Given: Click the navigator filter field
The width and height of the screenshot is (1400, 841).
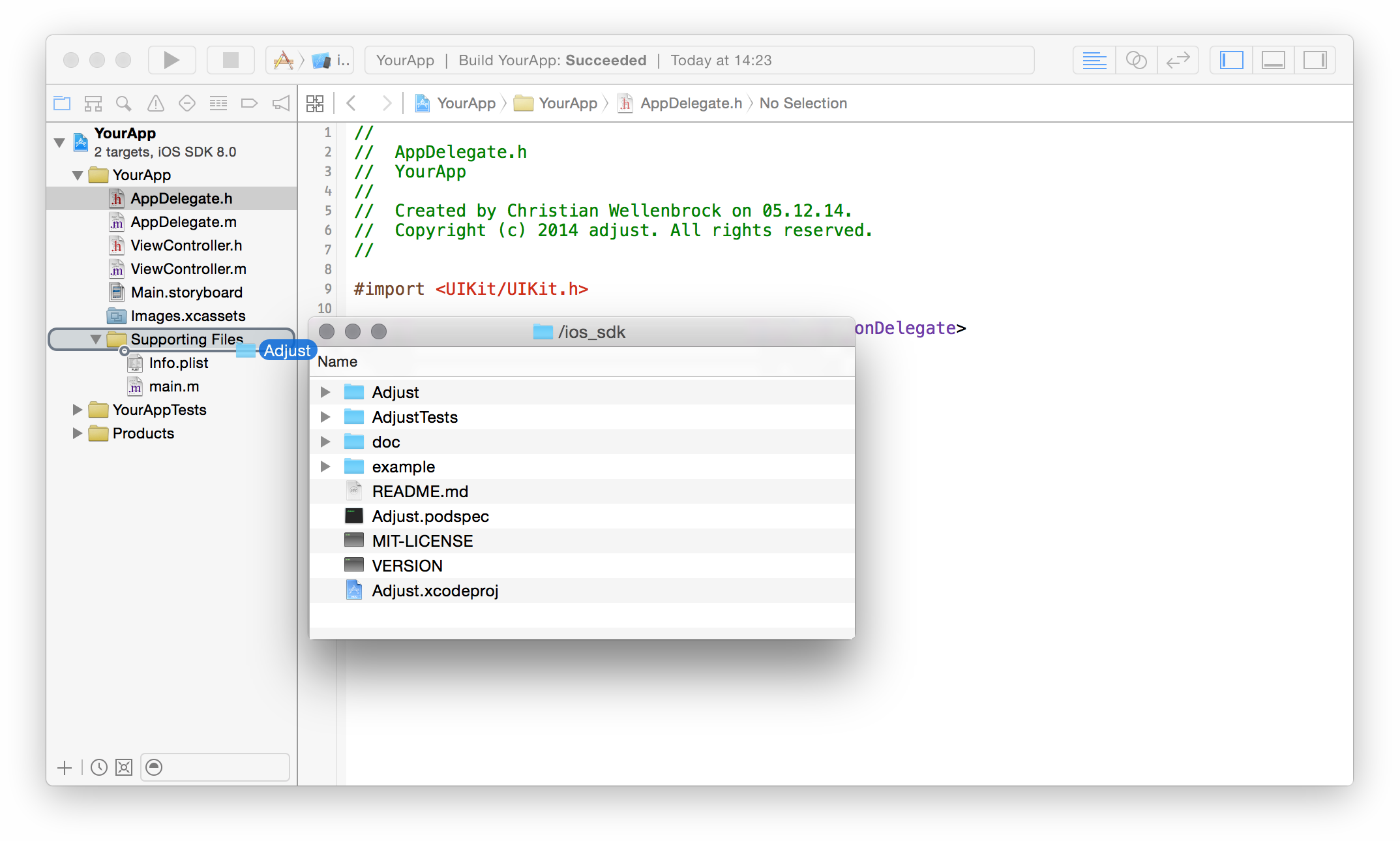Looking at the screenshot, I should pyautogui.click(x=222, y=768).
